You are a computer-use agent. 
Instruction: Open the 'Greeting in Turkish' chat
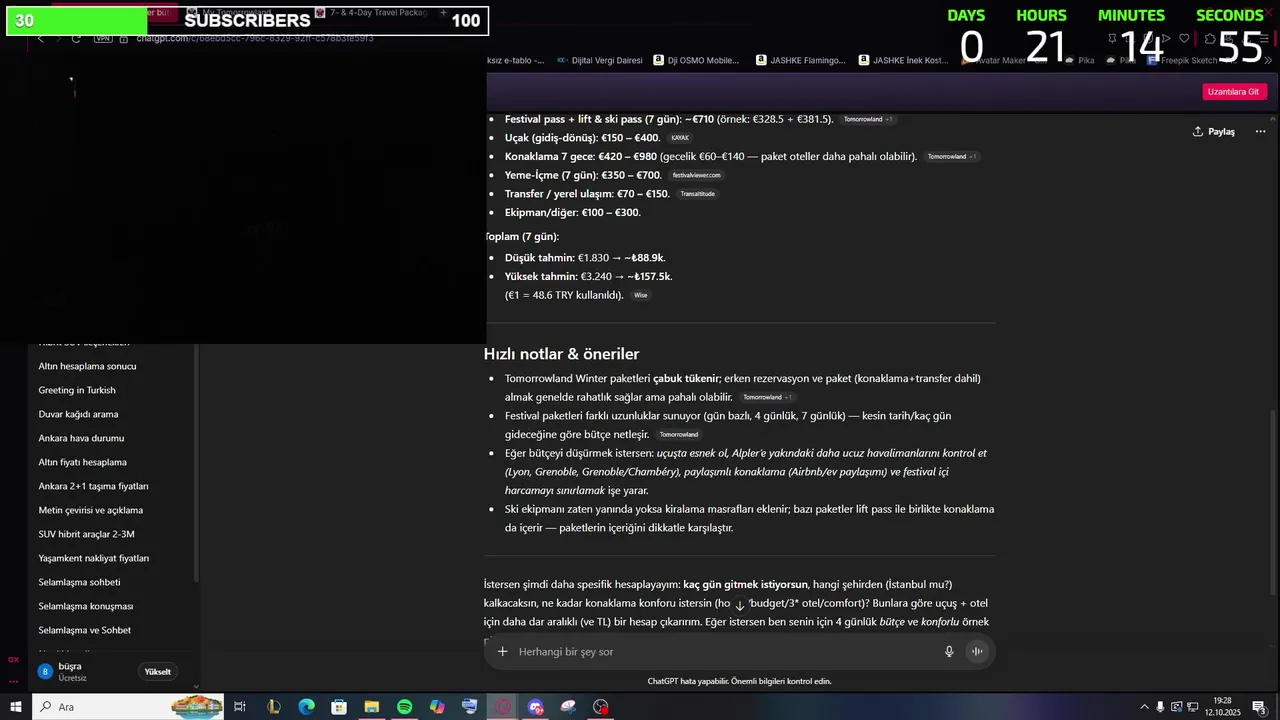(77, 390)
